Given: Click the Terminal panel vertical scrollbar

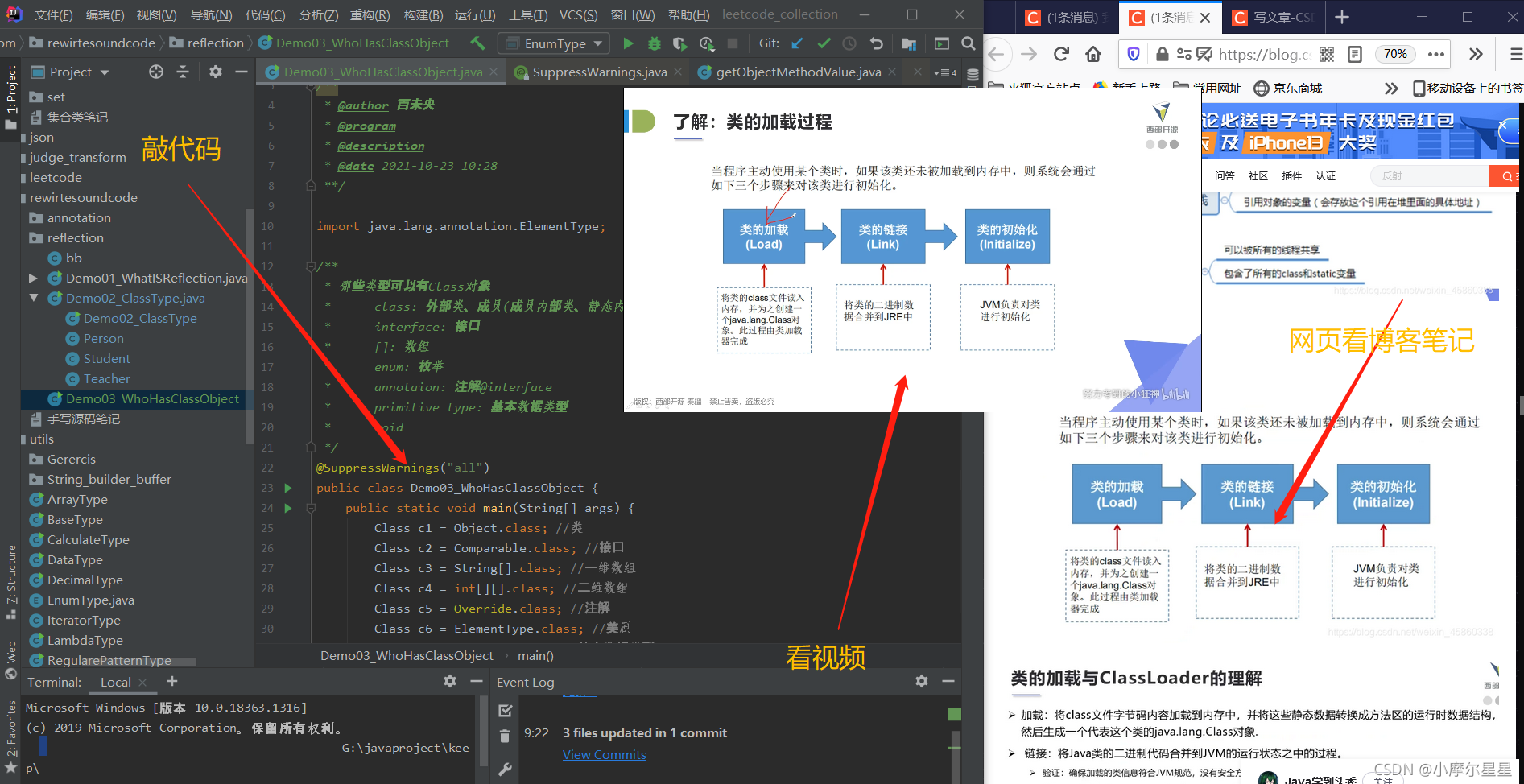Looking at the screenshot, I should (x=483, y=731).
